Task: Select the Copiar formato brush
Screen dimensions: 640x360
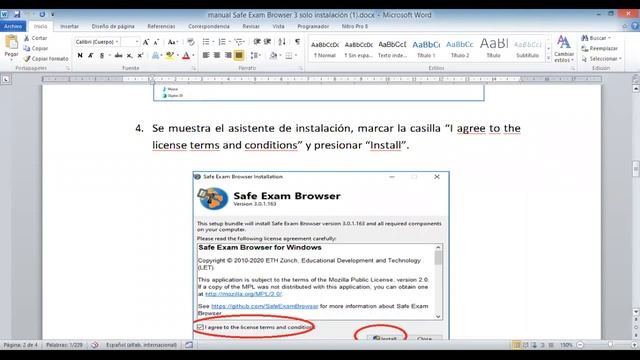Action: [27, 59]
